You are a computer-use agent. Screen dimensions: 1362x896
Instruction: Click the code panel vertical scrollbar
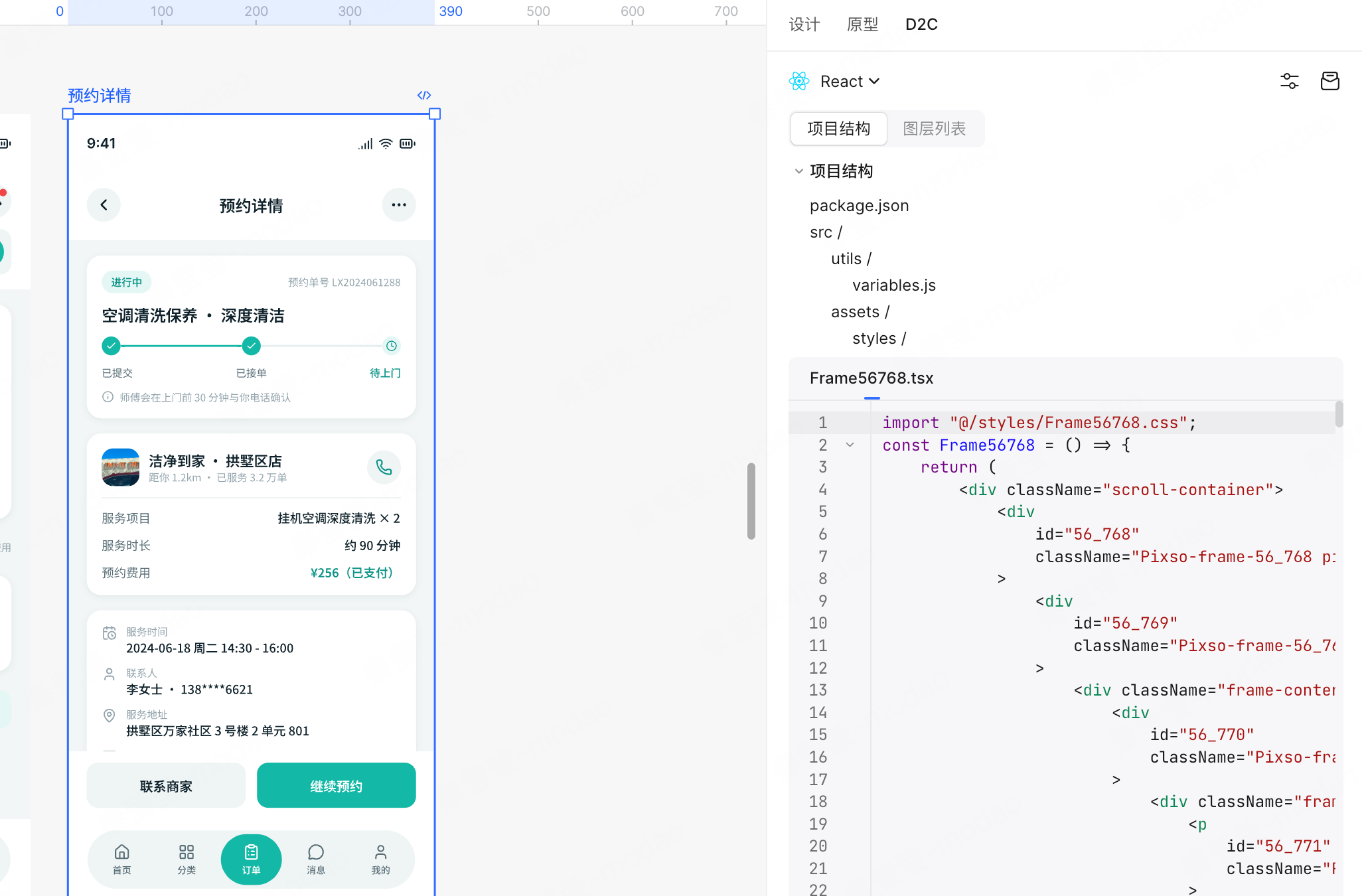[x=1339, y=414]
